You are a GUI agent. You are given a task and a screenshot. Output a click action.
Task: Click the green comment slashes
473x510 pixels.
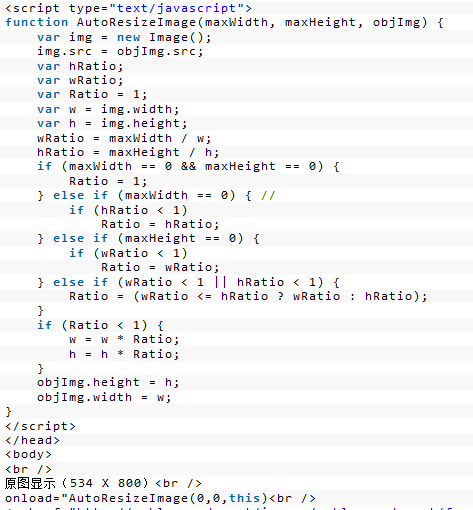point(268,195)
